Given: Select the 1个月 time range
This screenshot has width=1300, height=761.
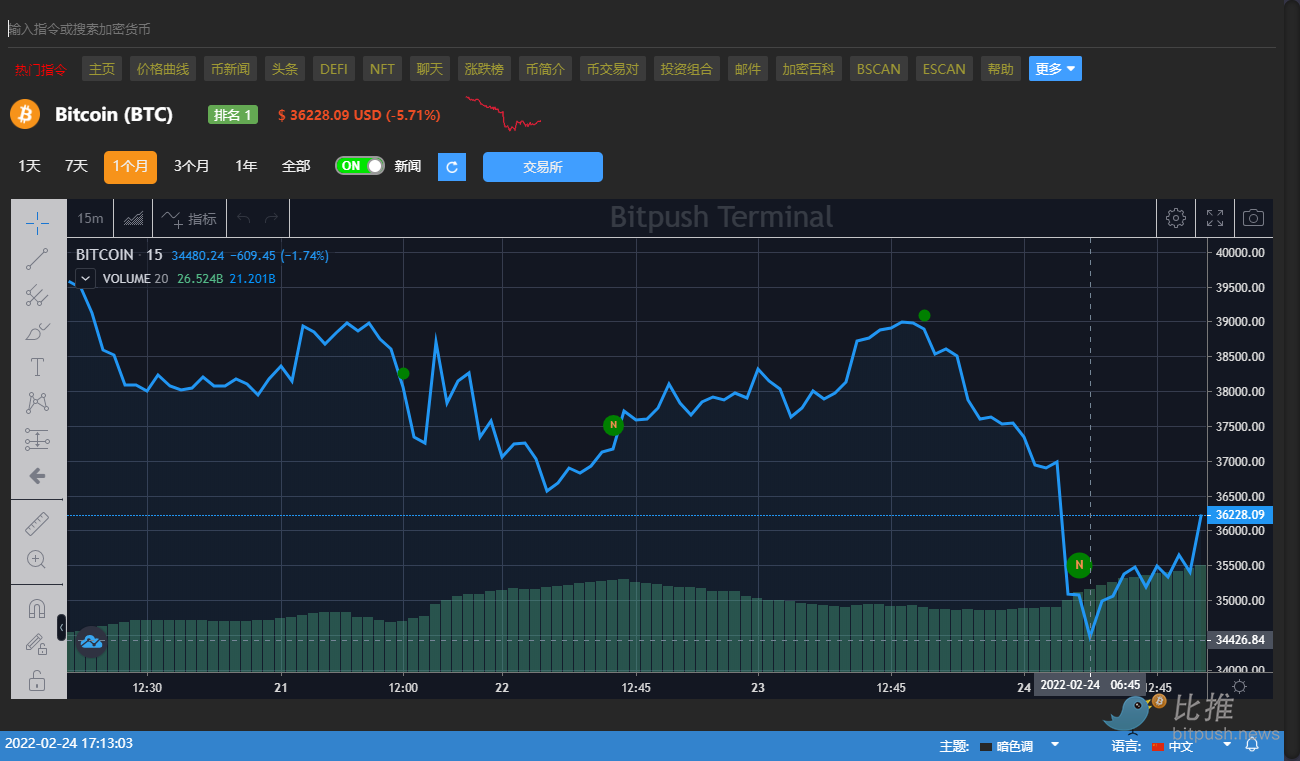Looking at the screenshot, I should coord(130,167).
